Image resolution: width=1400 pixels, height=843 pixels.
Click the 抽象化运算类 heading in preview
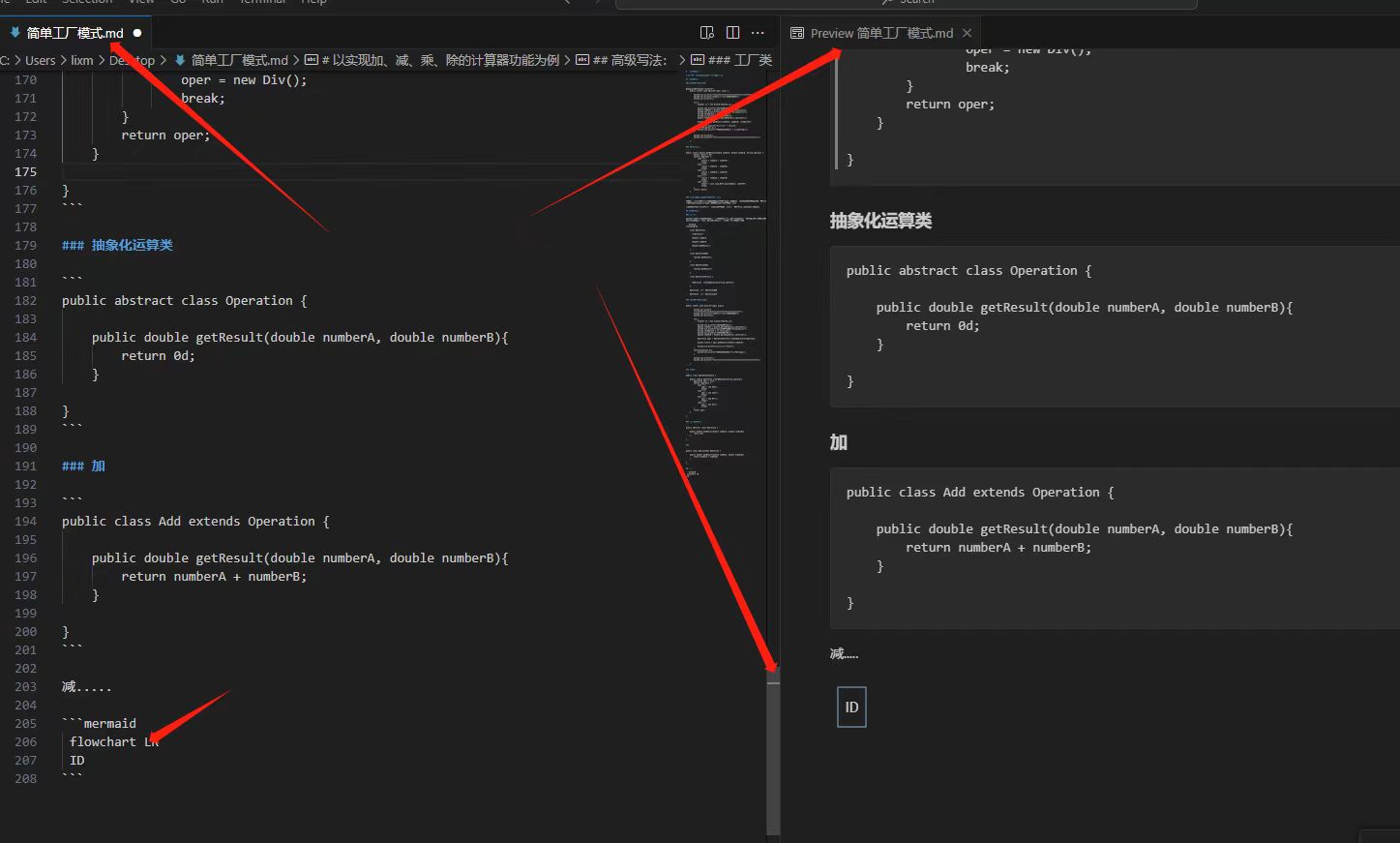click(880, 221)
